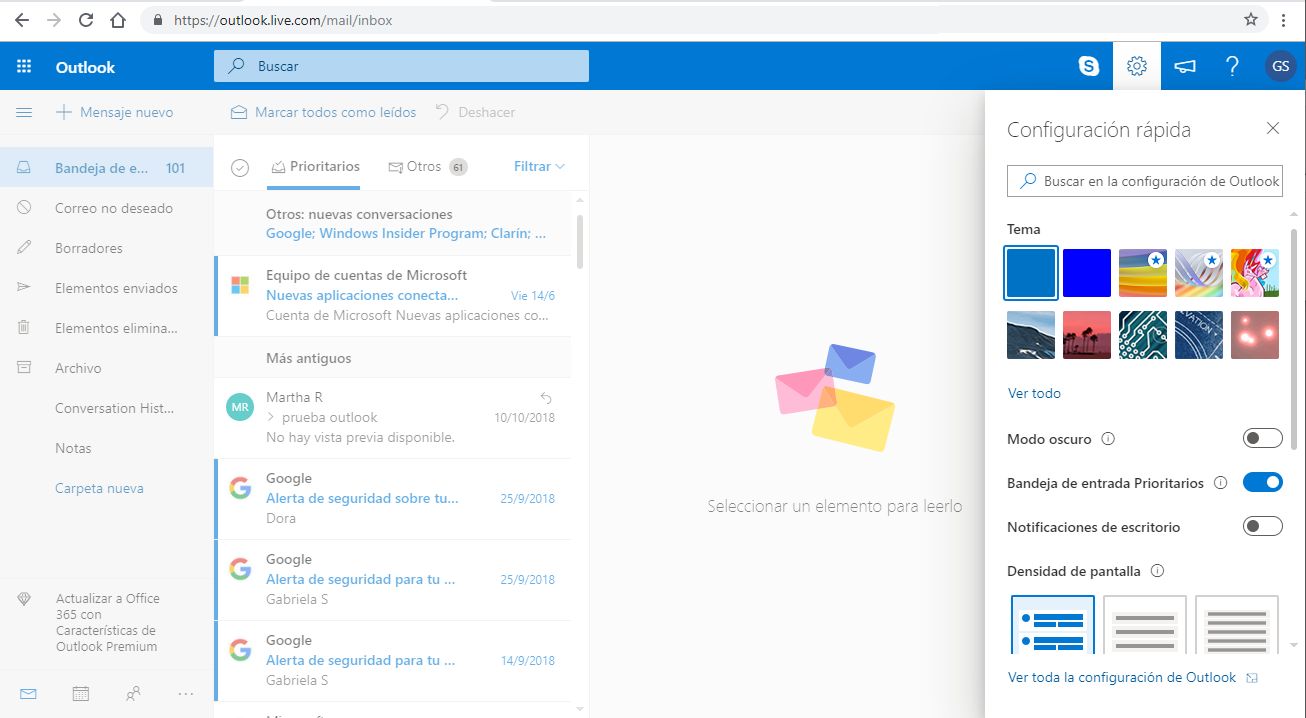This screenshot has height=718, width=1306.
Task: Open Bandeja de entrada folder
Action: coord(106,168)
